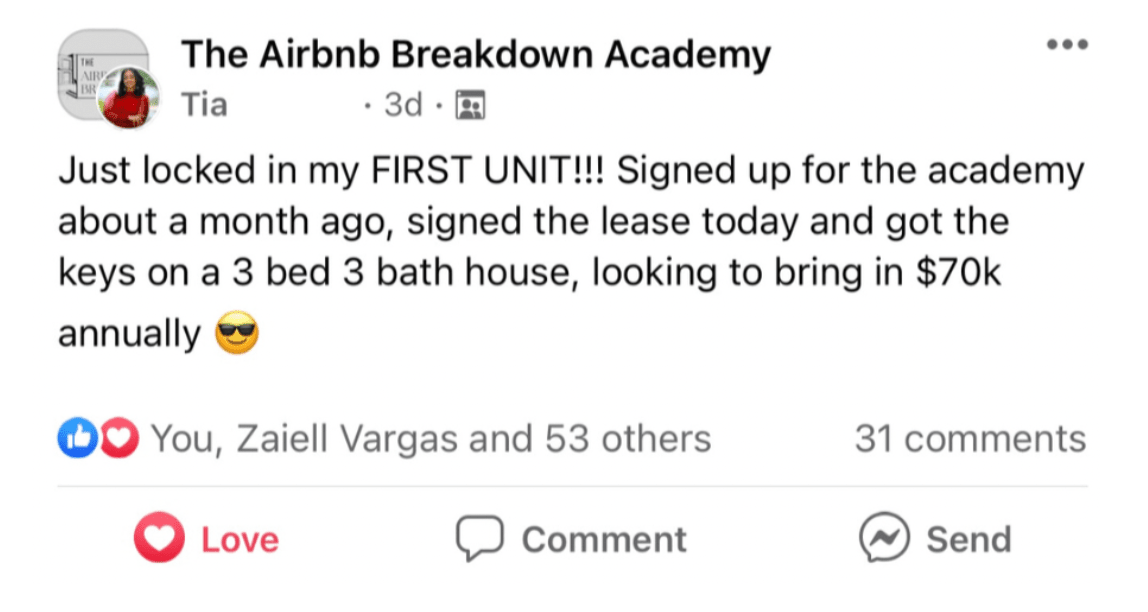This screenshot has width=1148, height=612.
Task: Click the word annually in the post
Action: (129, 333)
